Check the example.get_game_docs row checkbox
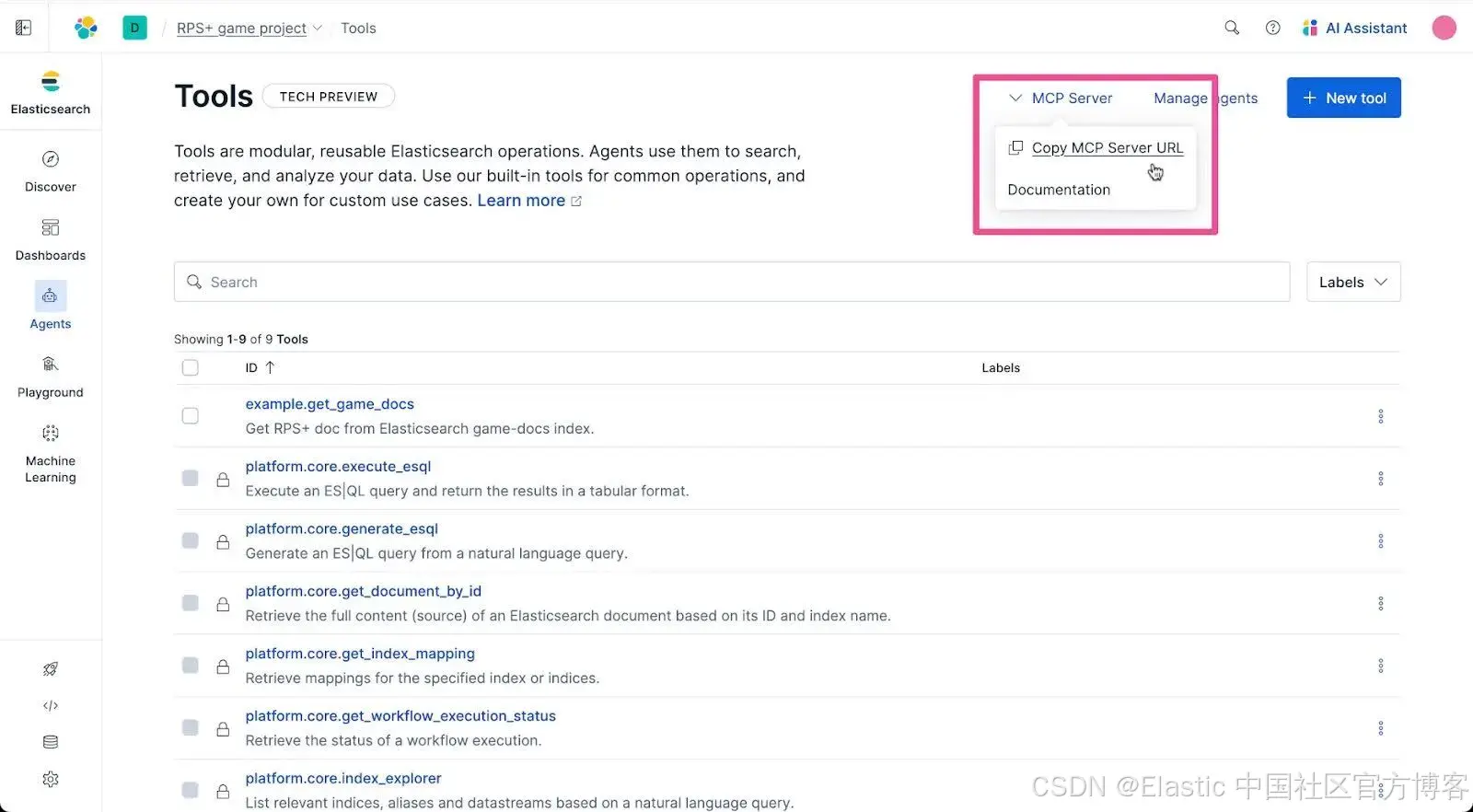The width and height of the screenshot is (1473, 812). tap(191, 416)
